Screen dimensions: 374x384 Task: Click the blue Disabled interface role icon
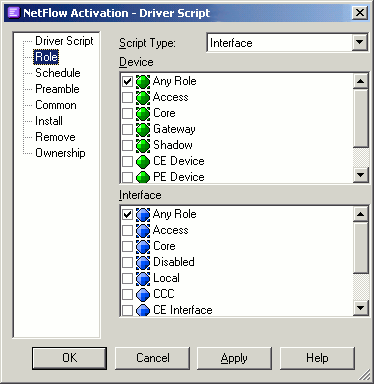pos(143,262)
